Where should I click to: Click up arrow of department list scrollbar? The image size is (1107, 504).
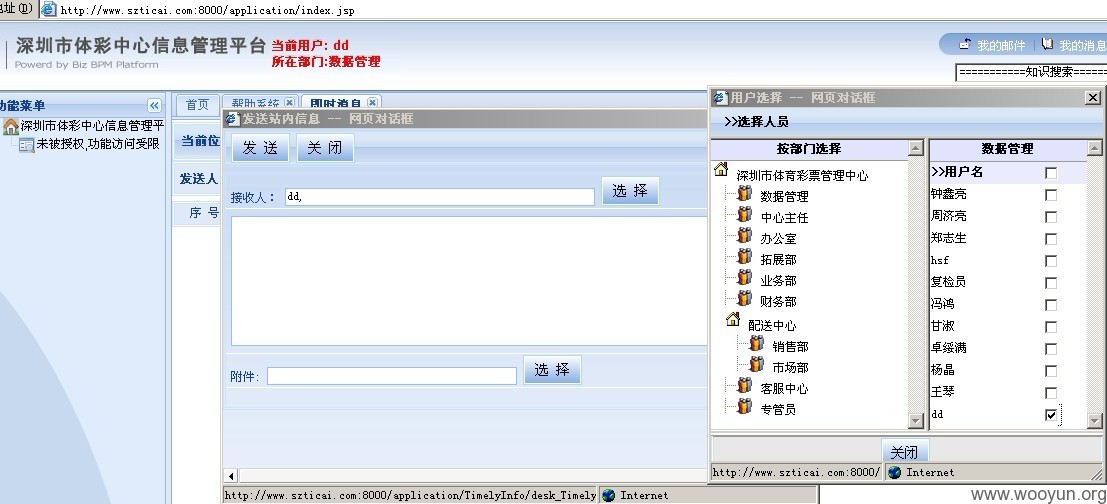pos(916,148)
